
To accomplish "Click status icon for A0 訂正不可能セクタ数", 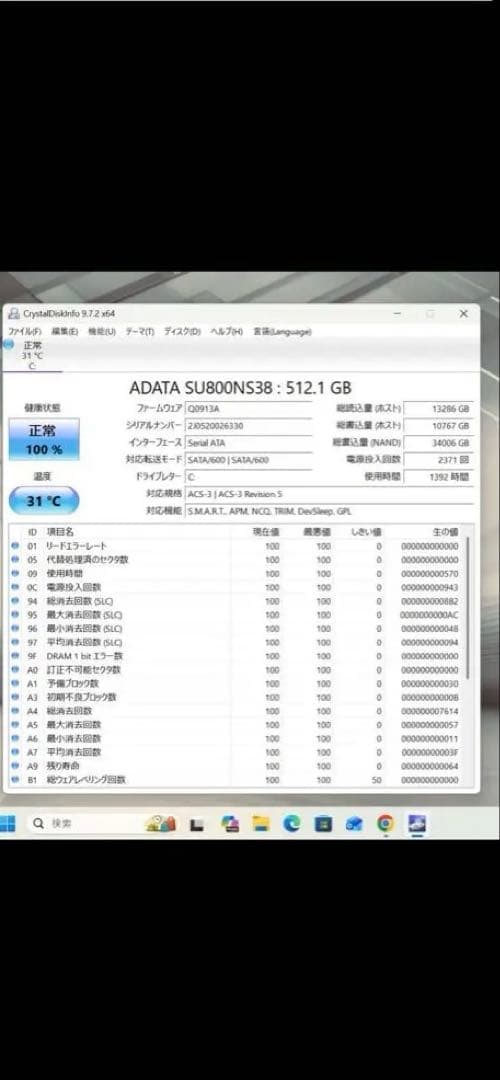I will tap(16, 669).
